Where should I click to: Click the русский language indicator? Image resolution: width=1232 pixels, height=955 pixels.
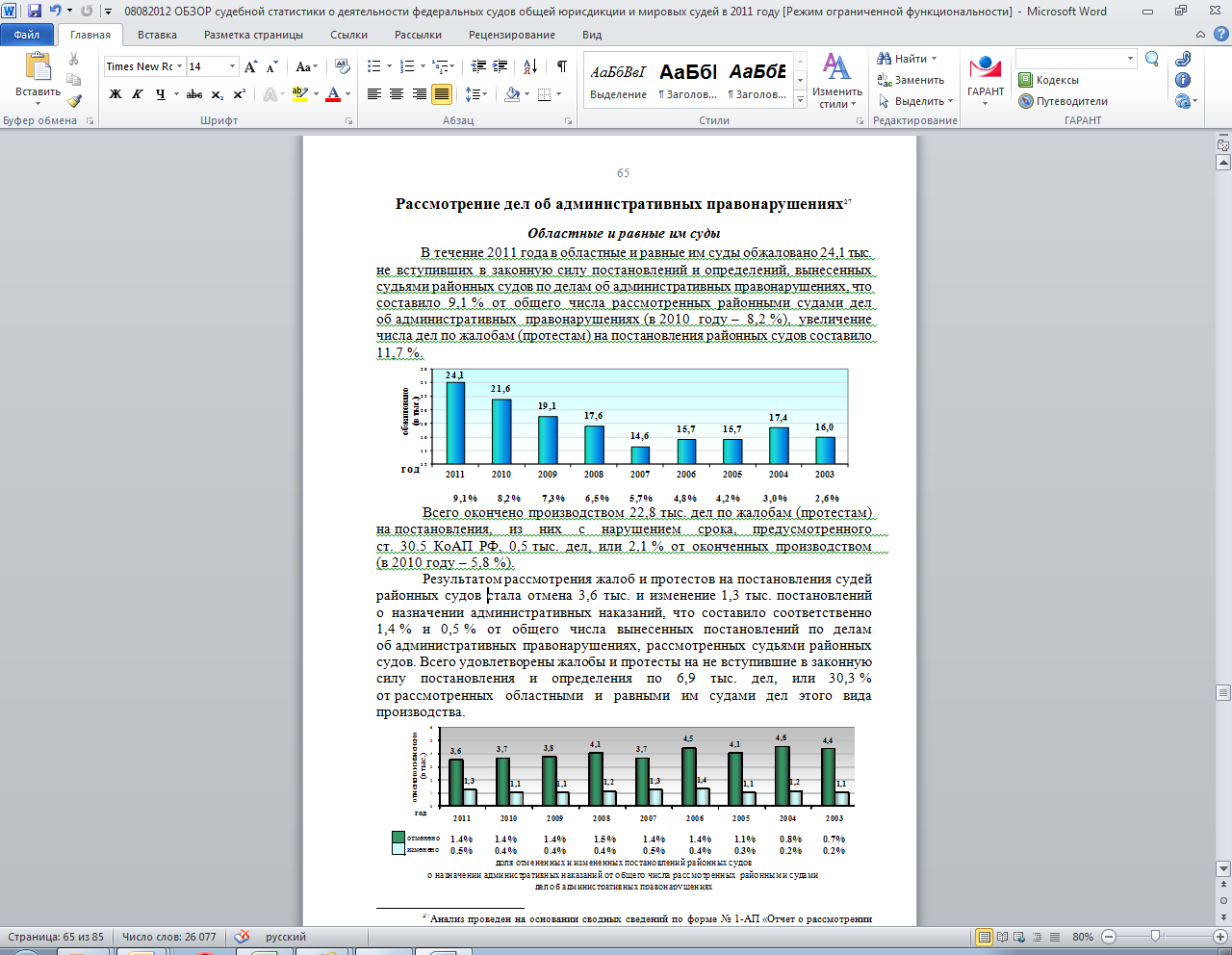click(x=286, y=937)
